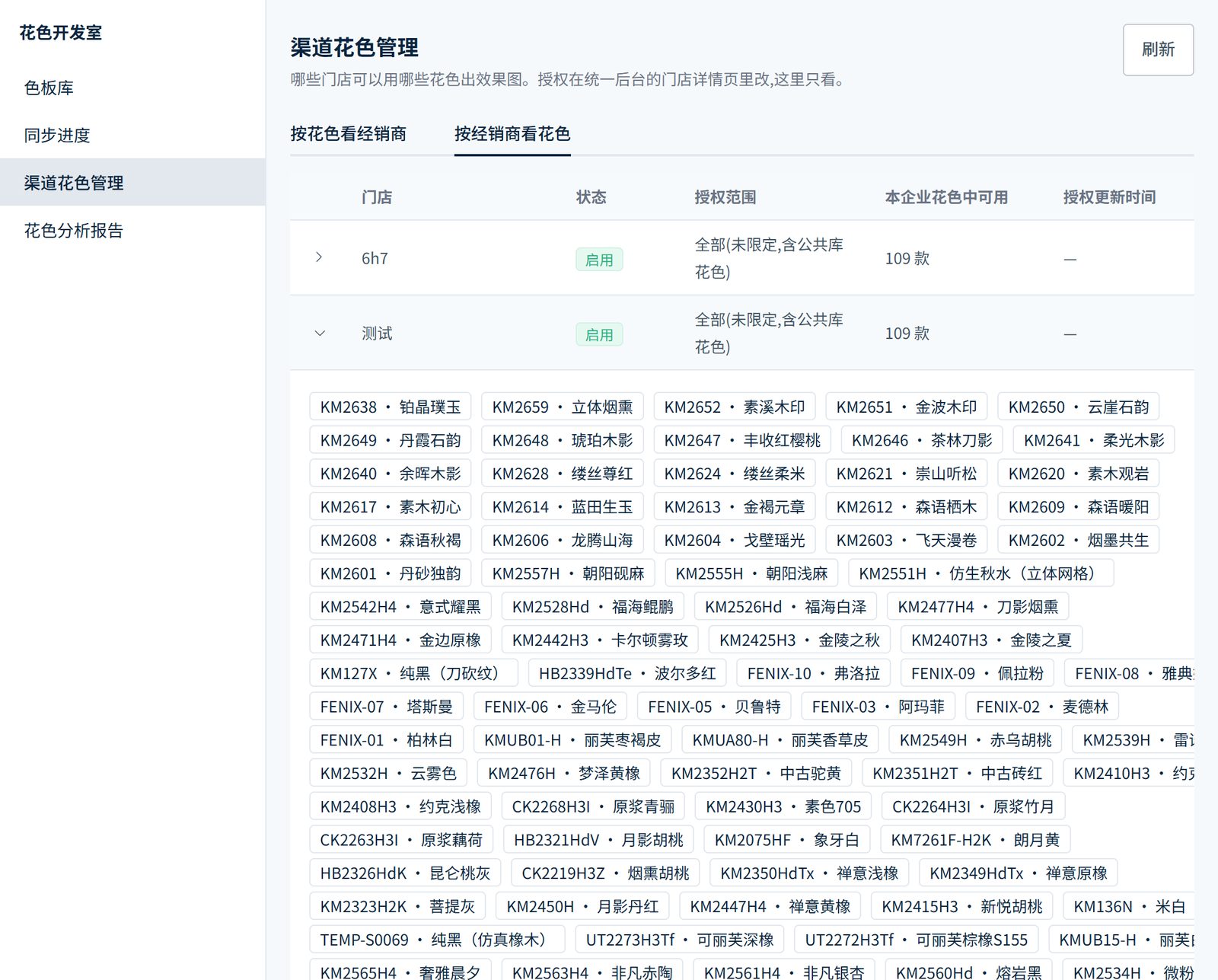
Task: Click the KM7261F-H2K · 朗月黄 tag
Action: click(x=975, y=840)
